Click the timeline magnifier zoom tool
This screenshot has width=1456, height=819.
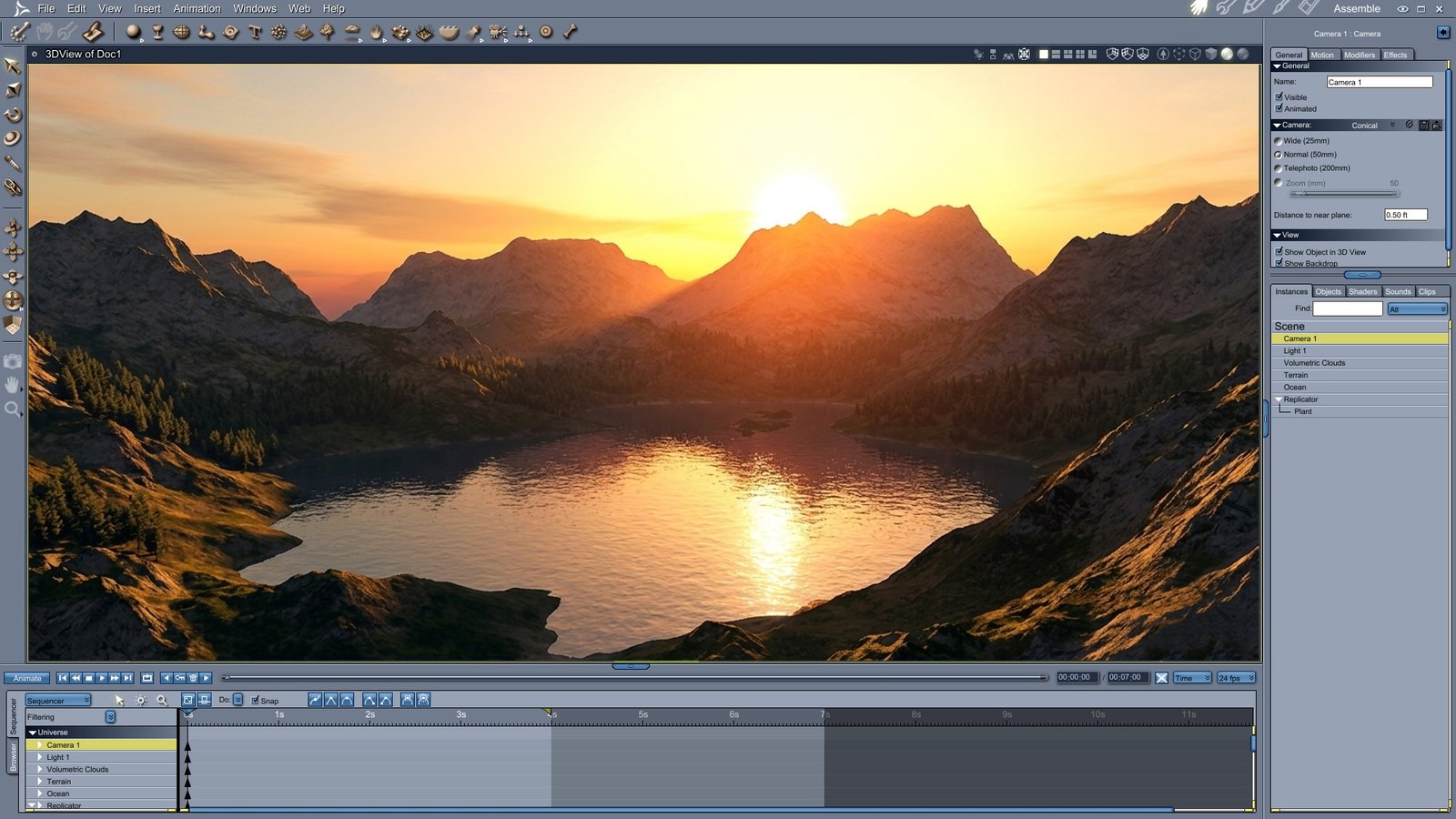click(162, 701)
